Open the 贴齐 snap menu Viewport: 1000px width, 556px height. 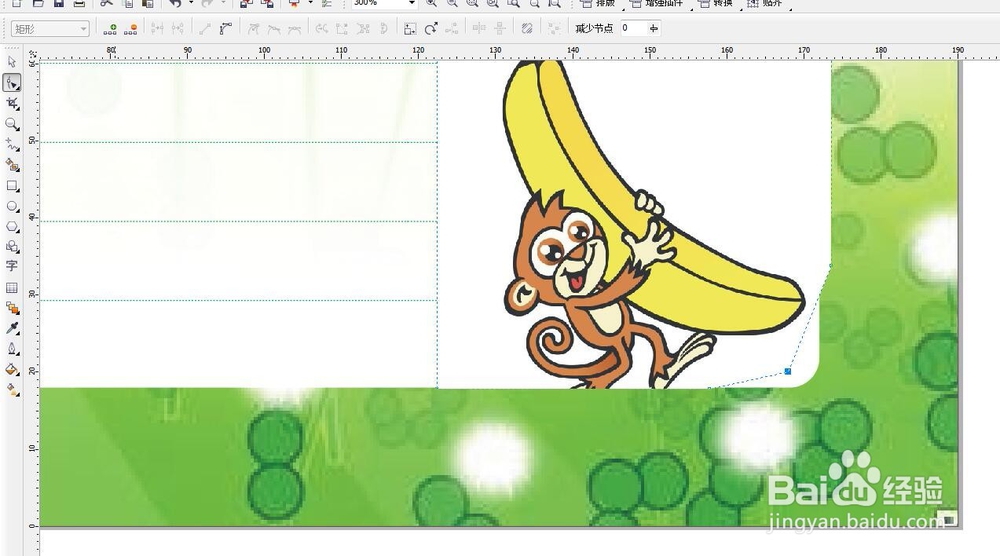click(x=765, y=3)
